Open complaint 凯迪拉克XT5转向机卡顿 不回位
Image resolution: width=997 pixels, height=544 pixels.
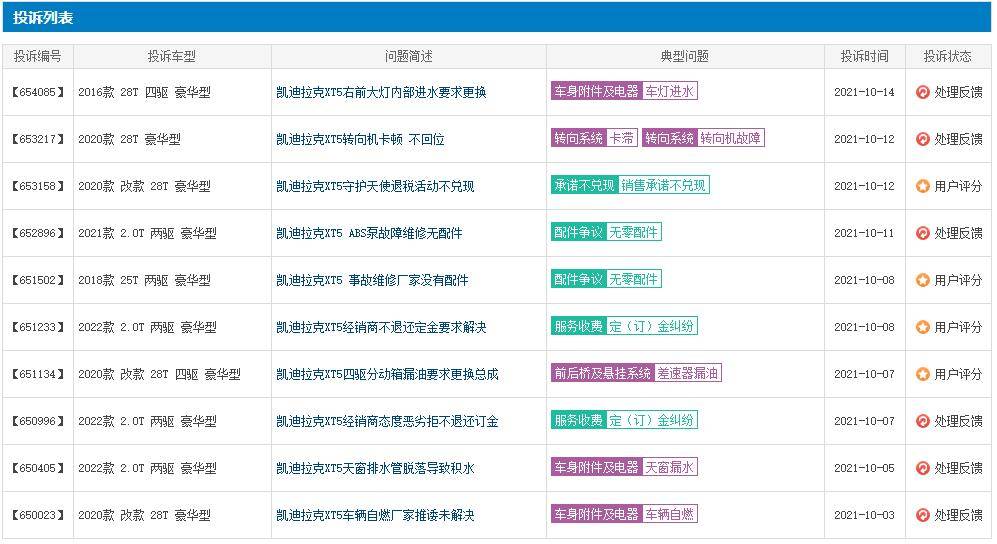pyautogui.click(x=360, y=139)
